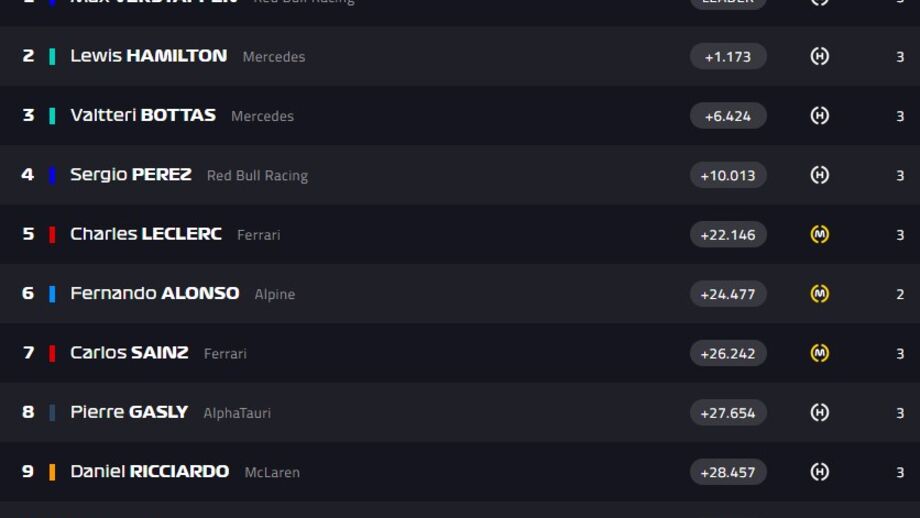Click the +24.477 gap badge
Image resolution: width=920 pixels, height=518 pixels.
point(728,294)
